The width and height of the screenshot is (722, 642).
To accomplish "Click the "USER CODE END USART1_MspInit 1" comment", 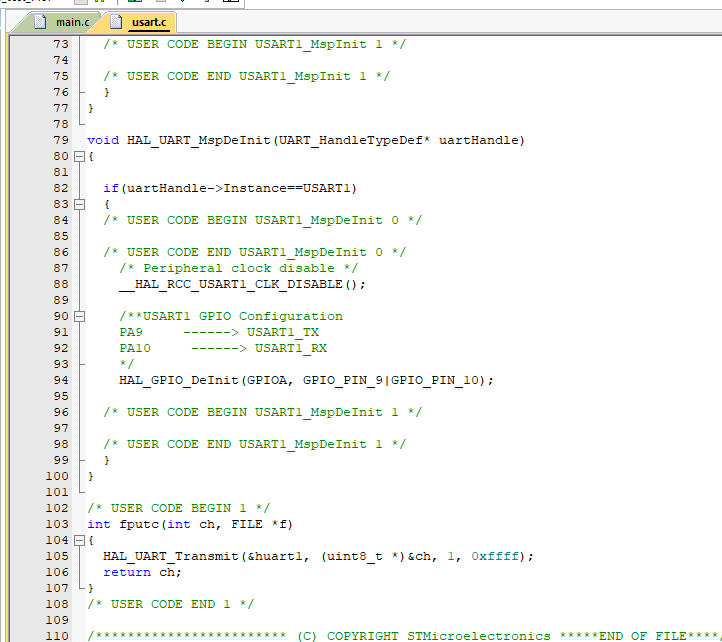I will click(x=247, y=76).
